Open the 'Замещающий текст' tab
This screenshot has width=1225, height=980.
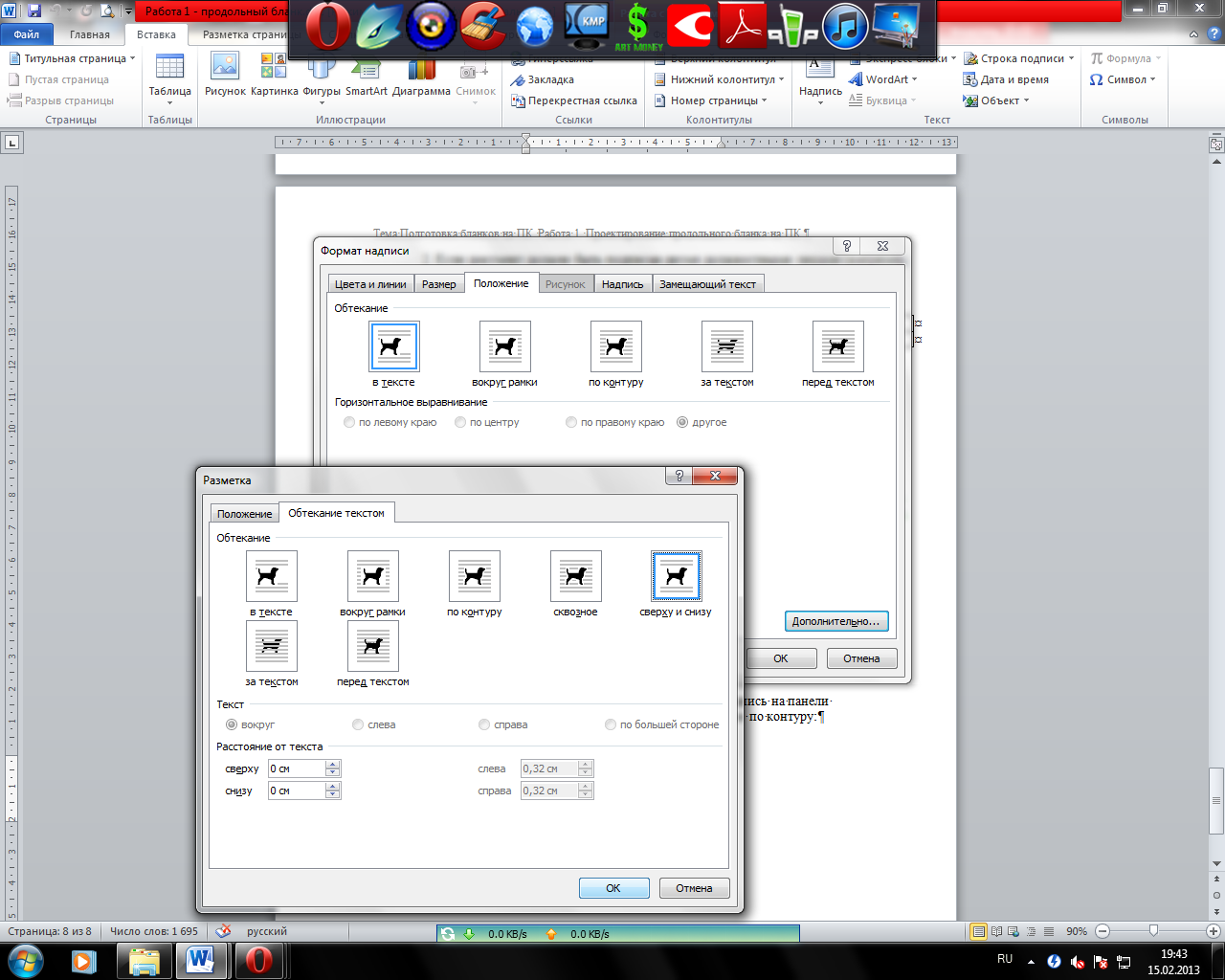[x=707, y=284]
